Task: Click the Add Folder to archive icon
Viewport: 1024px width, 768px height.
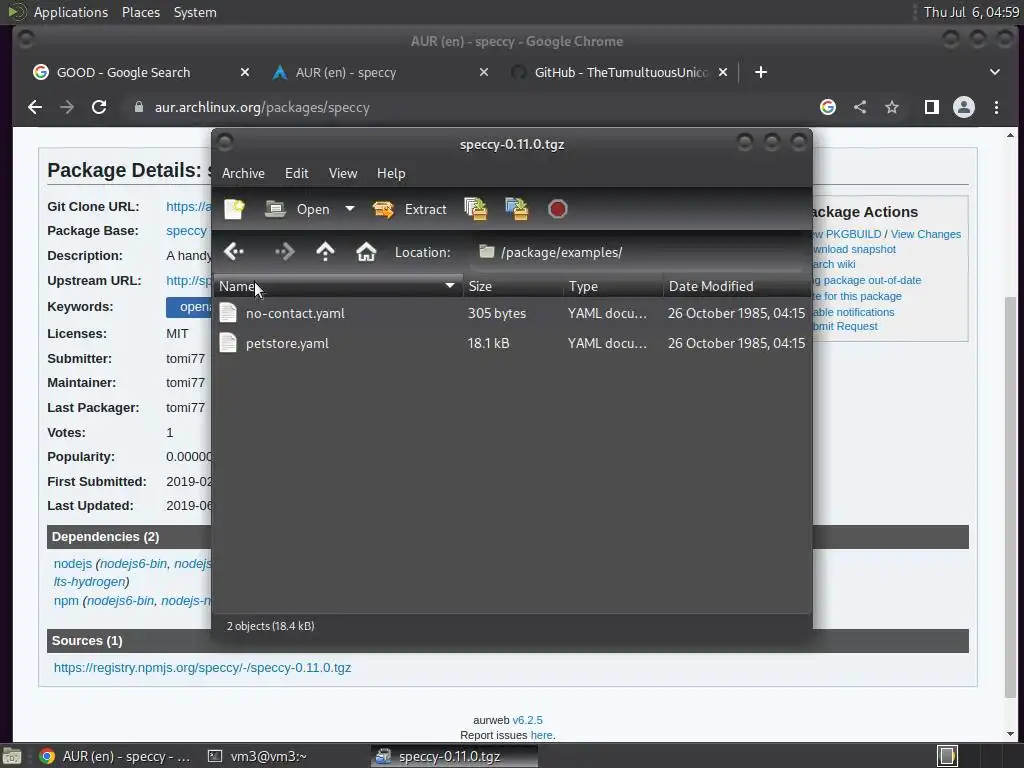Action: point(517,209)
